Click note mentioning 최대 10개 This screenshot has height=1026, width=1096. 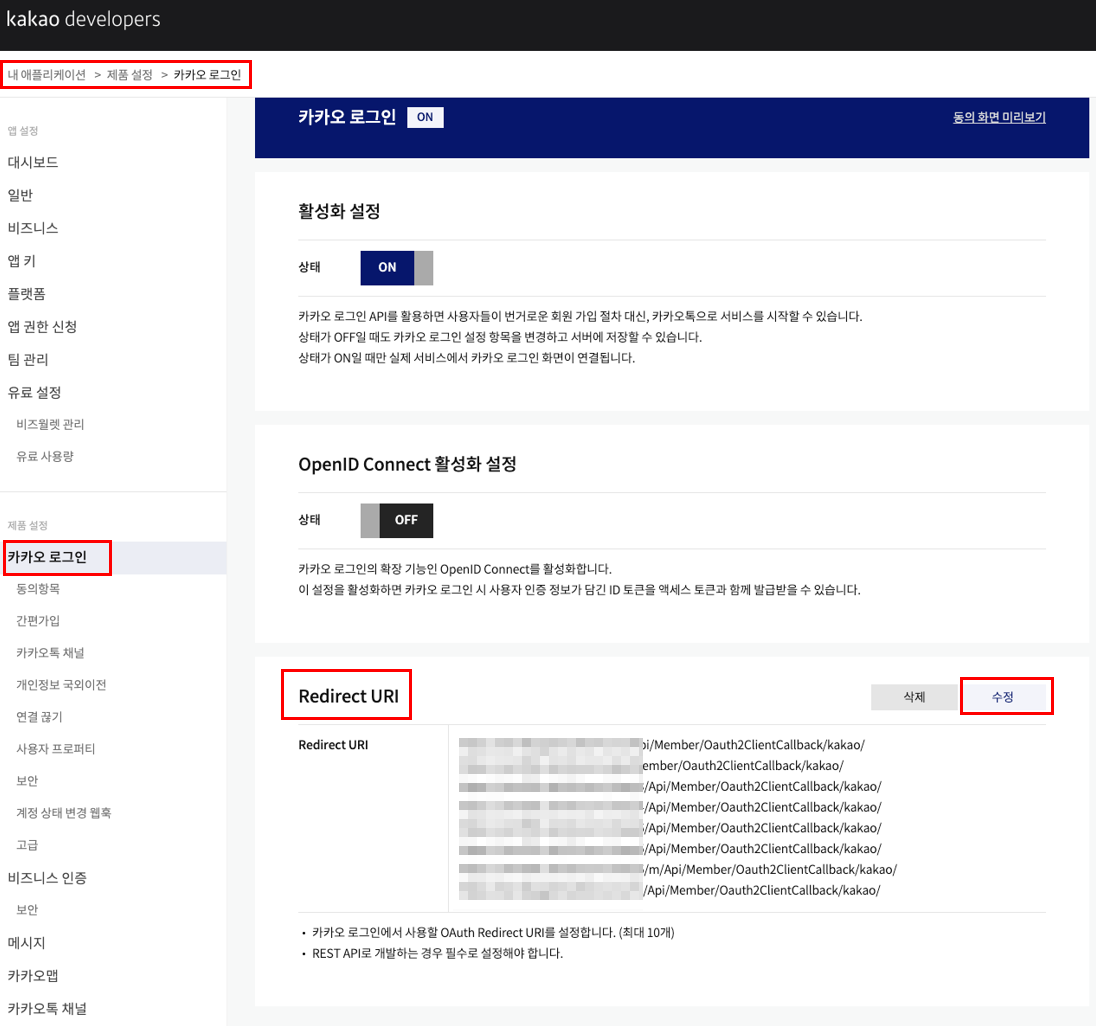(x=493, y=932)
